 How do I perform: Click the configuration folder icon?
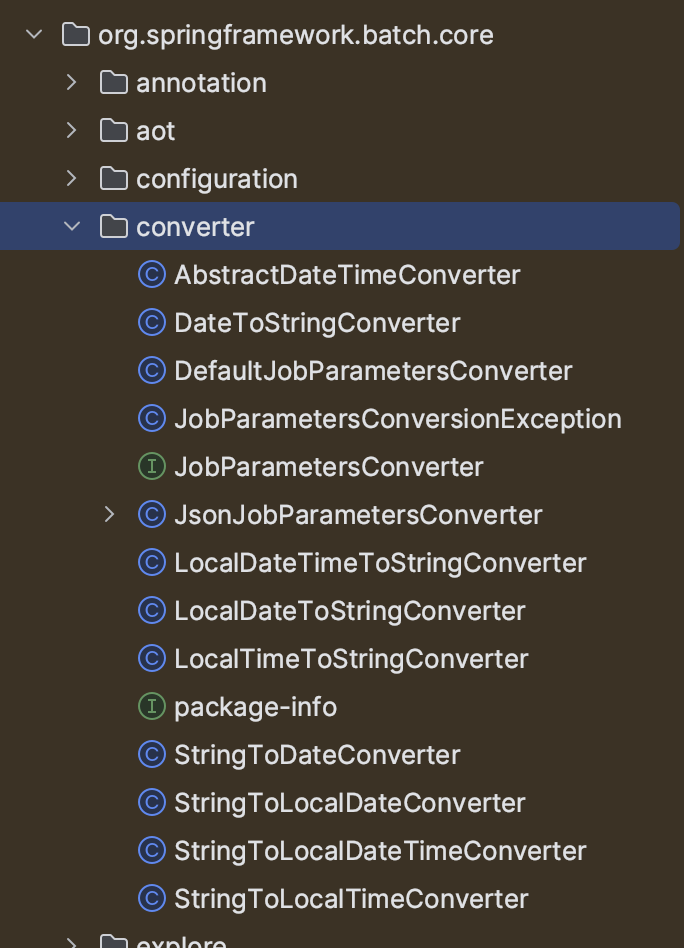114,178
